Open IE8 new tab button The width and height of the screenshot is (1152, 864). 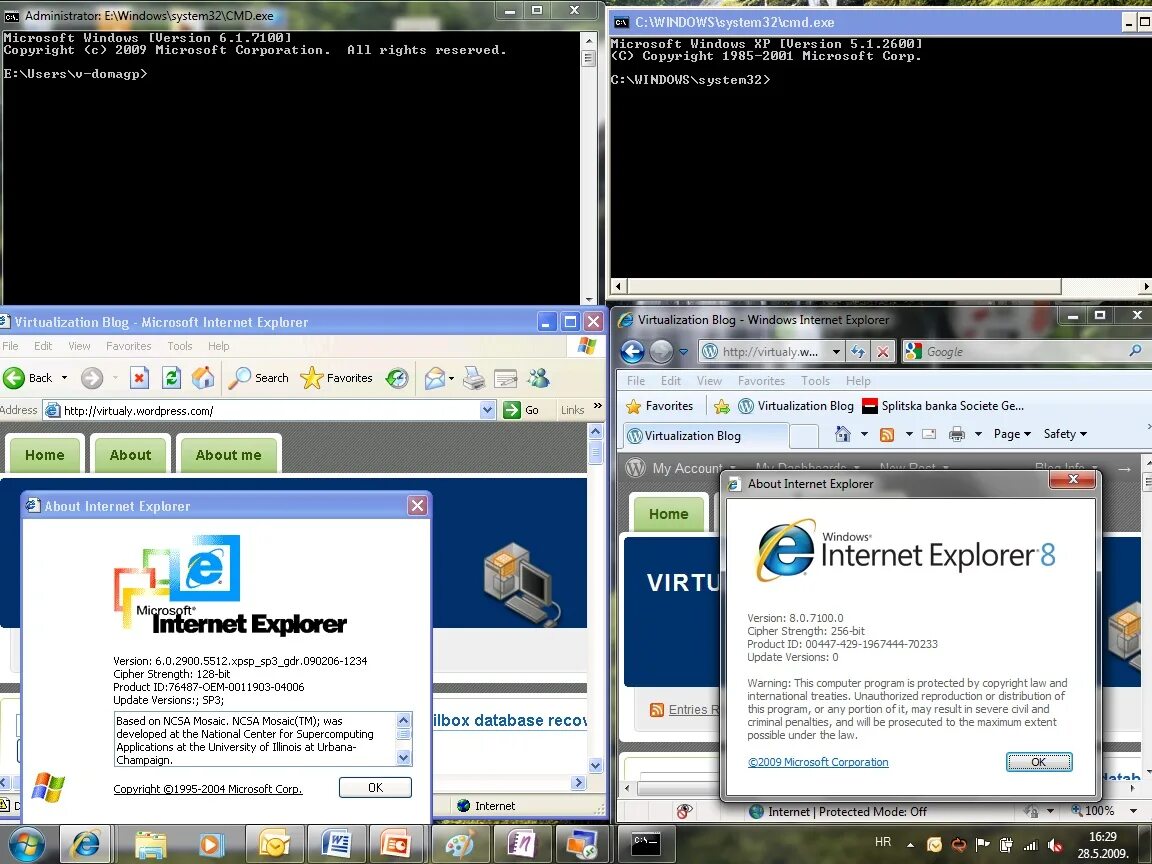click(804, 436)
